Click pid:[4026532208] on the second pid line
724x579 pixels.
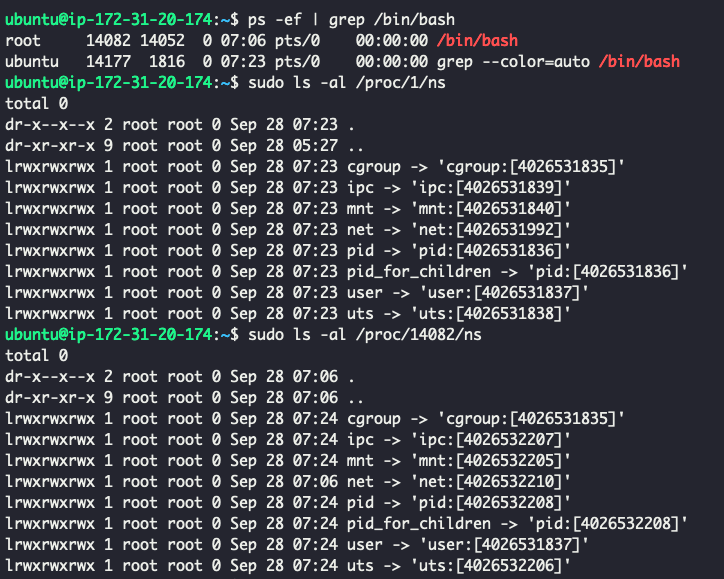490,502
